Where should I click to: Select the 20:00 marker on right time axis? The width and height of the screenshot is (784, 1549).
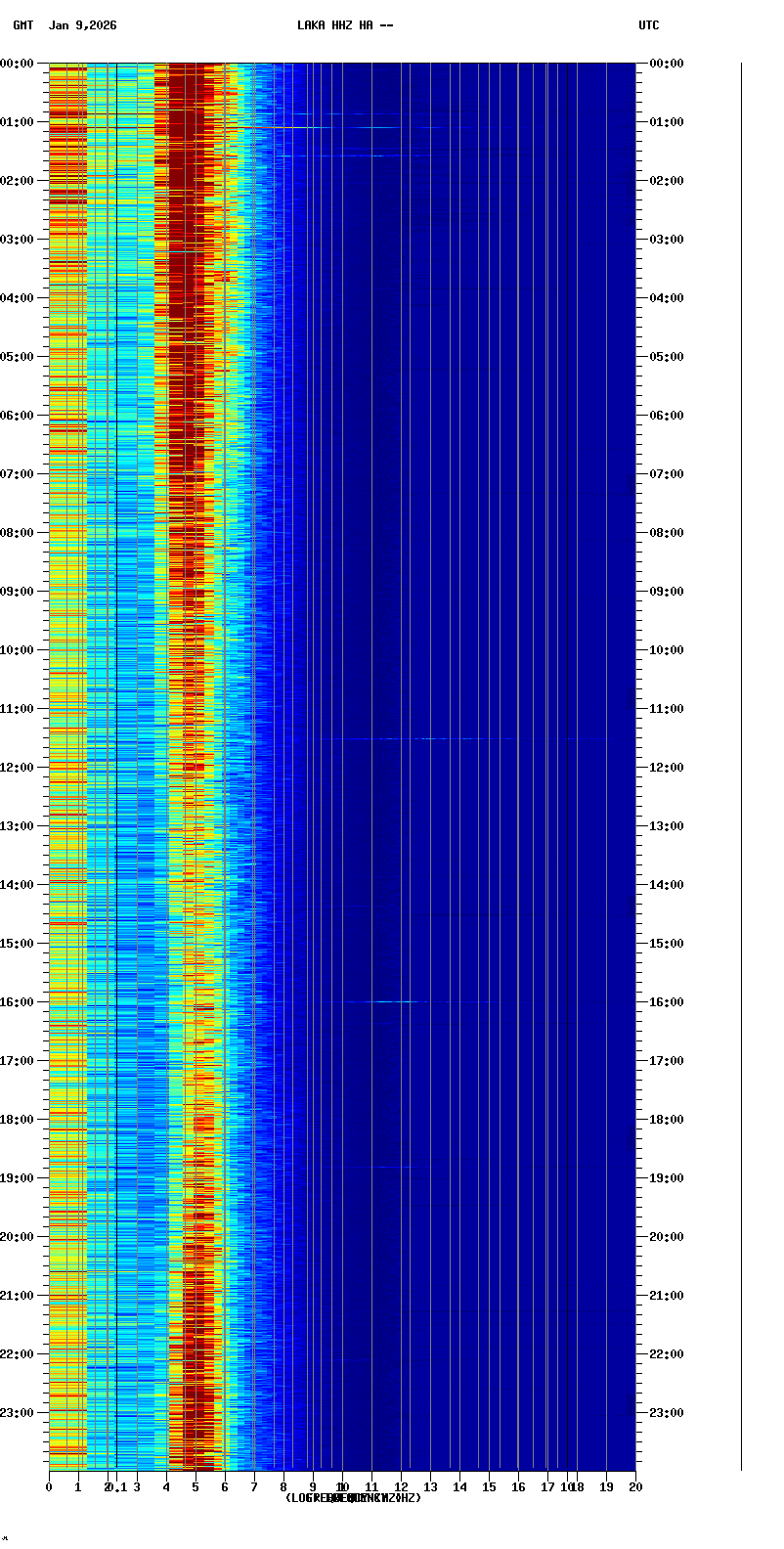[x=666, y=1237]
